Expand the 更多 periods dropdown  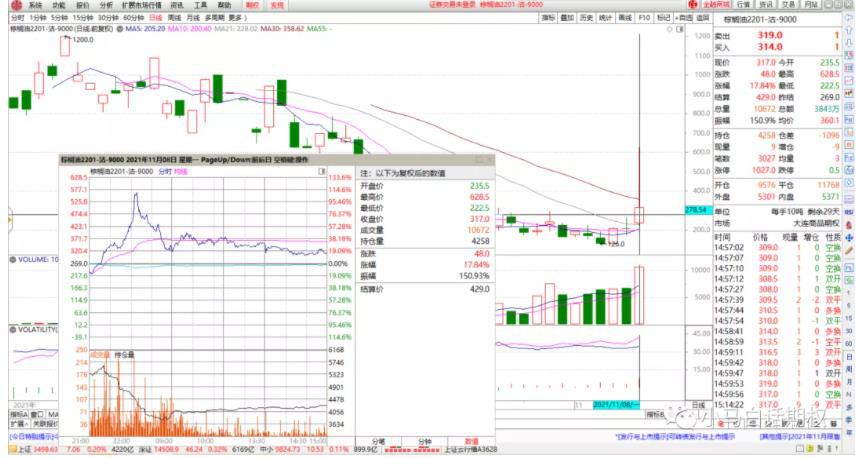tap(236, 18)
